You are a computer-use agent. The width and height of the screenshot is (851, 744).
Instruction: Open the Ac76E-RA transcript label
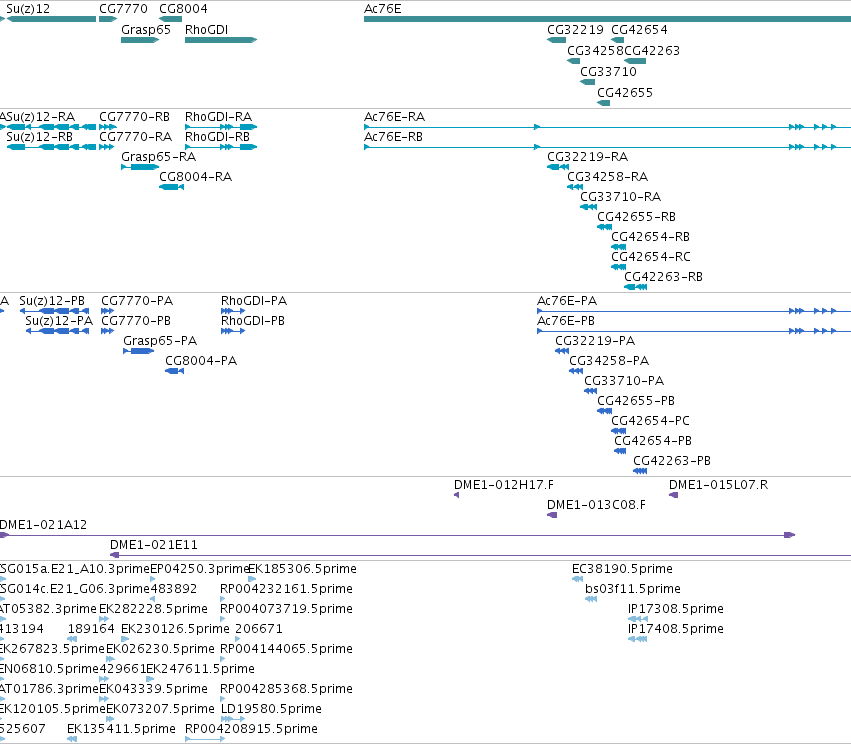click(395, 117)
